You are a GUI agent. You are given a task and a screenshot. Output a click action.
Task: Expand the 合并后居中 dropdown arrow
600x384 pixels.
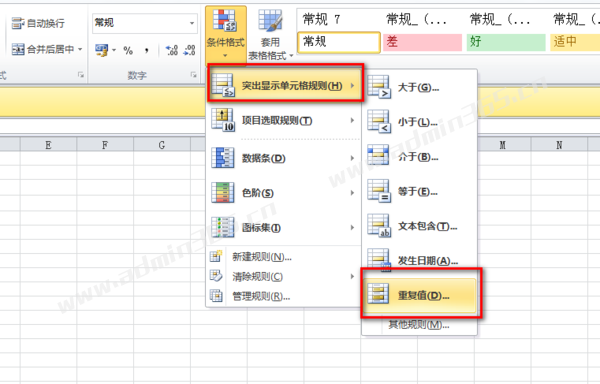[x=80, y=49]
